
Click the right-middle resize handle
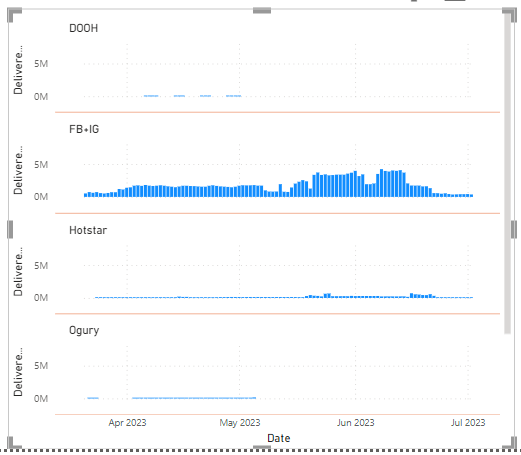coord(514,229)
